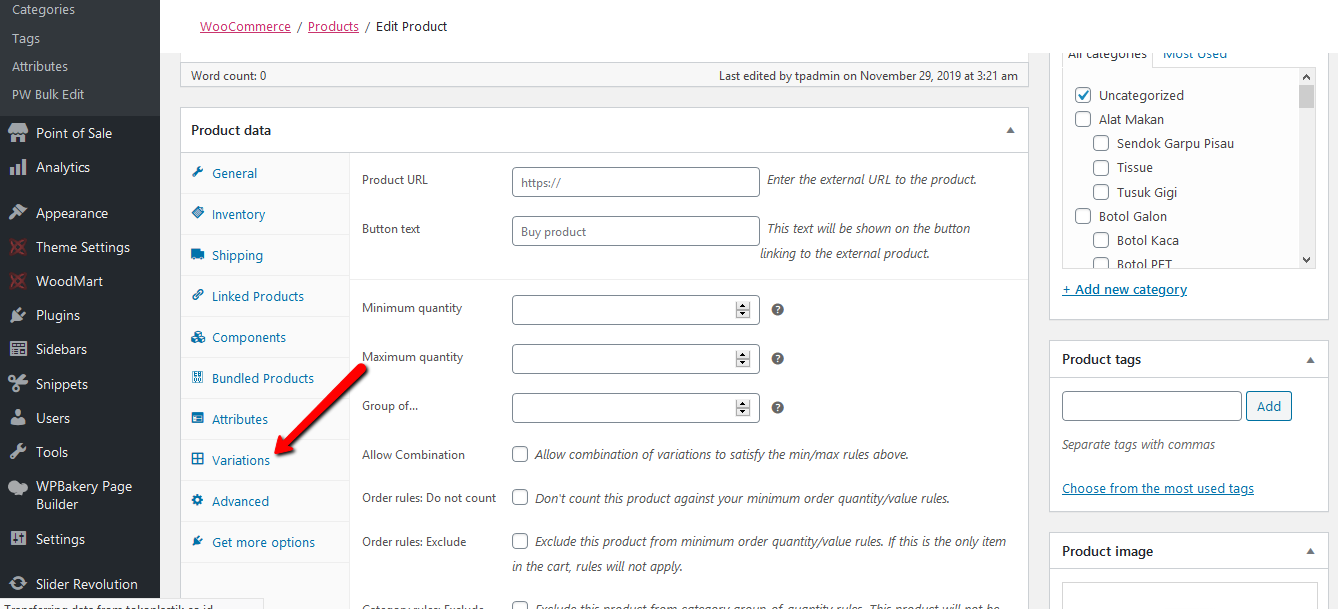
Task: Collapse the Product image panel
Action: click(x=1310, y=551)
